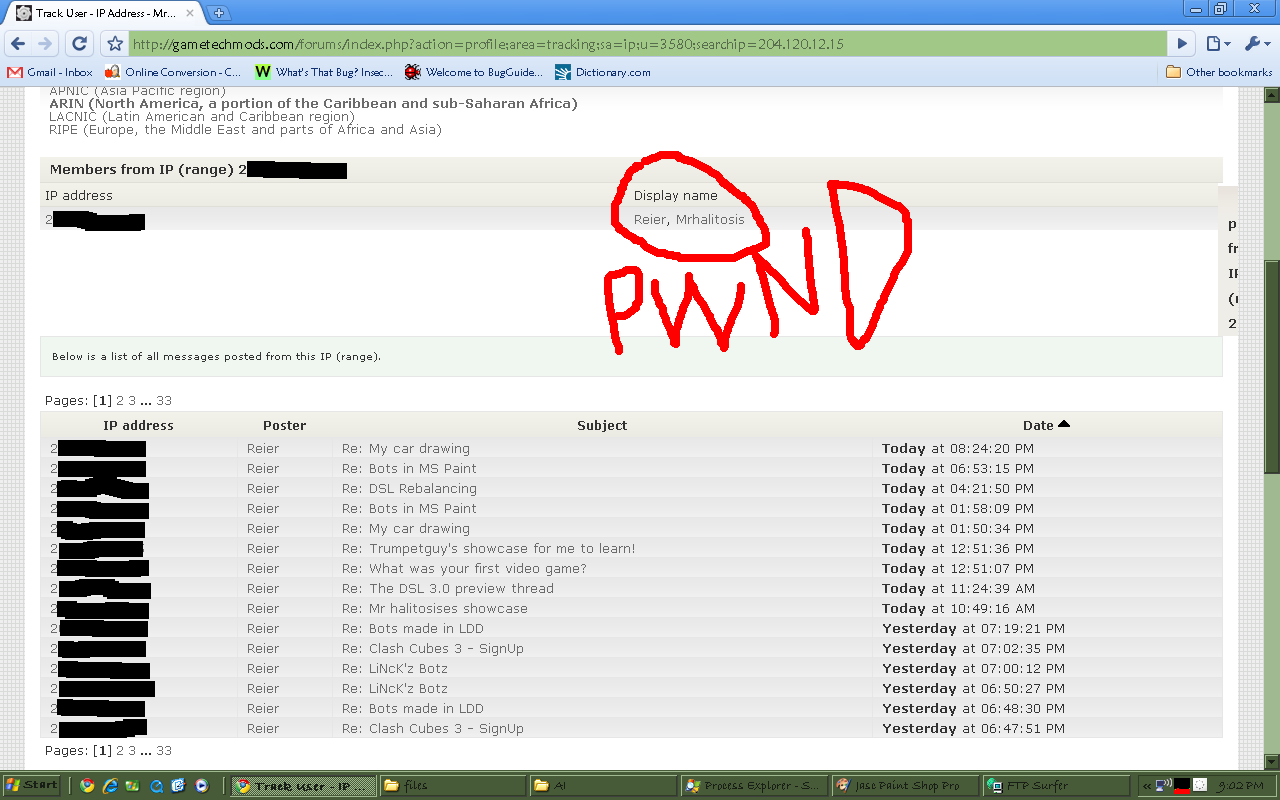Viewport: 1280px width, 800px height.
Task: Reload the page with the refresh button
Action: (79, 44)
